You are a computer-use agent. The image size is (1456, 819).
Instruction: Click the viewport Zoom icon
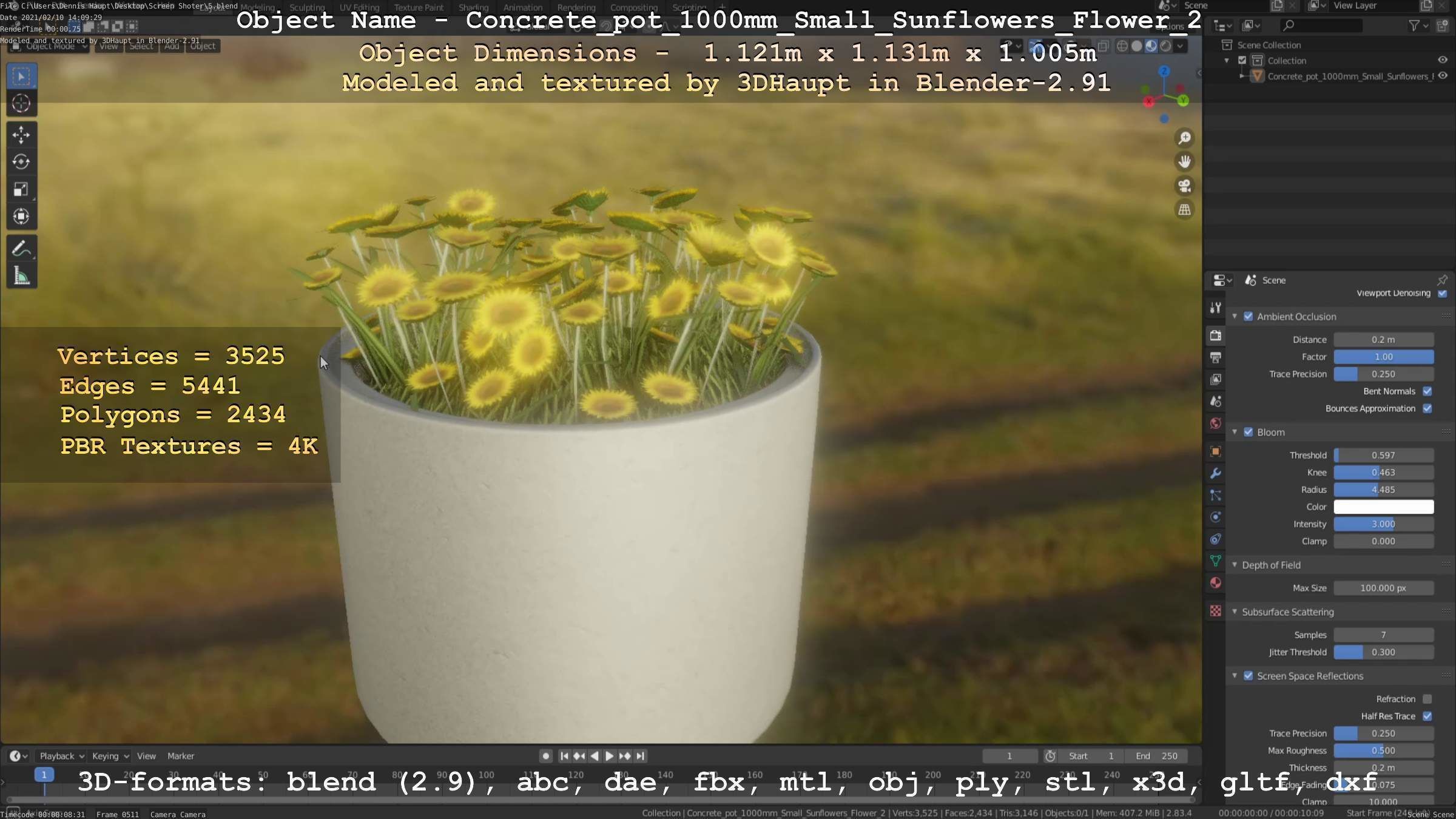pos(1184,138)
